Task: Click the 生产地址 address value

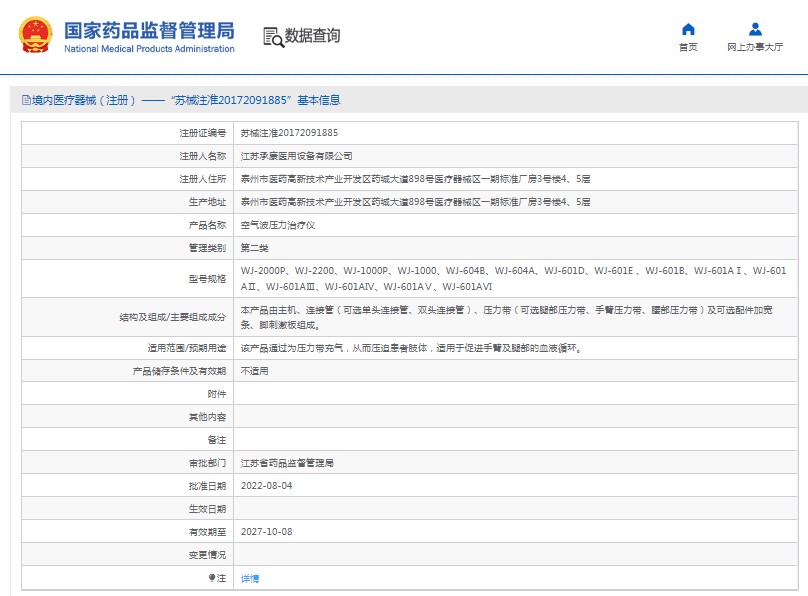Action: point(415,202)
